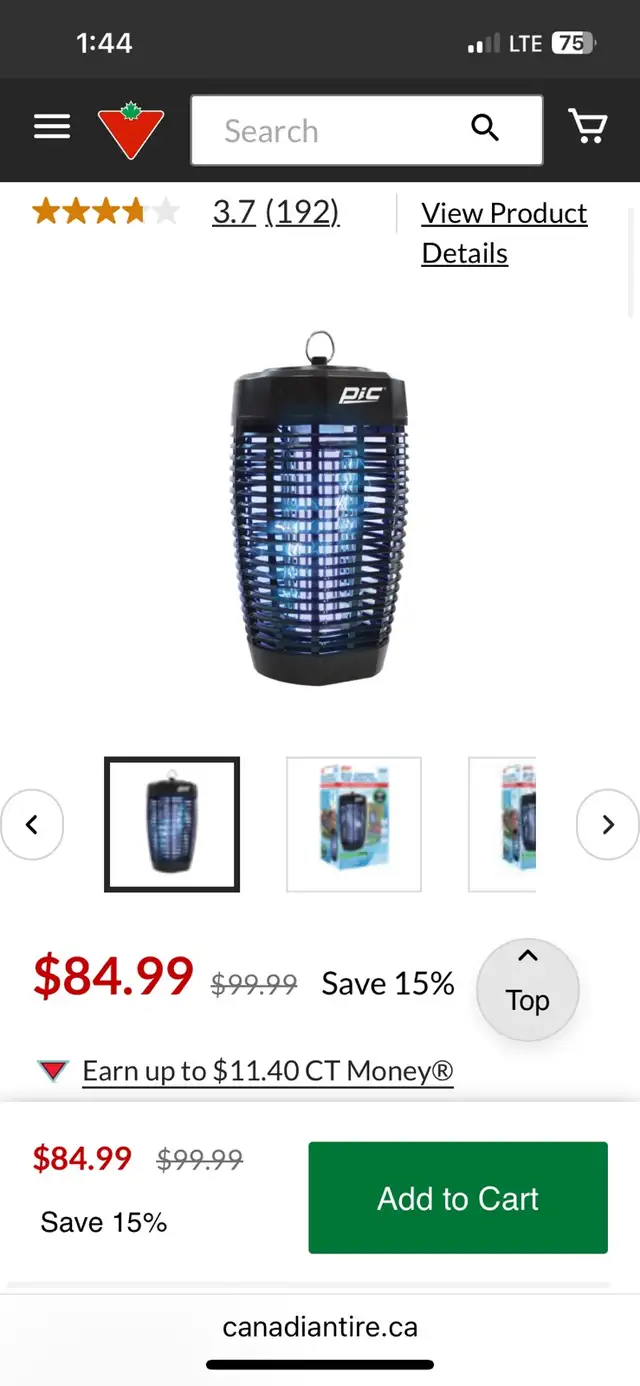Open View Product Details link
The image size is (640, 1386).
(x=504, y=233)
